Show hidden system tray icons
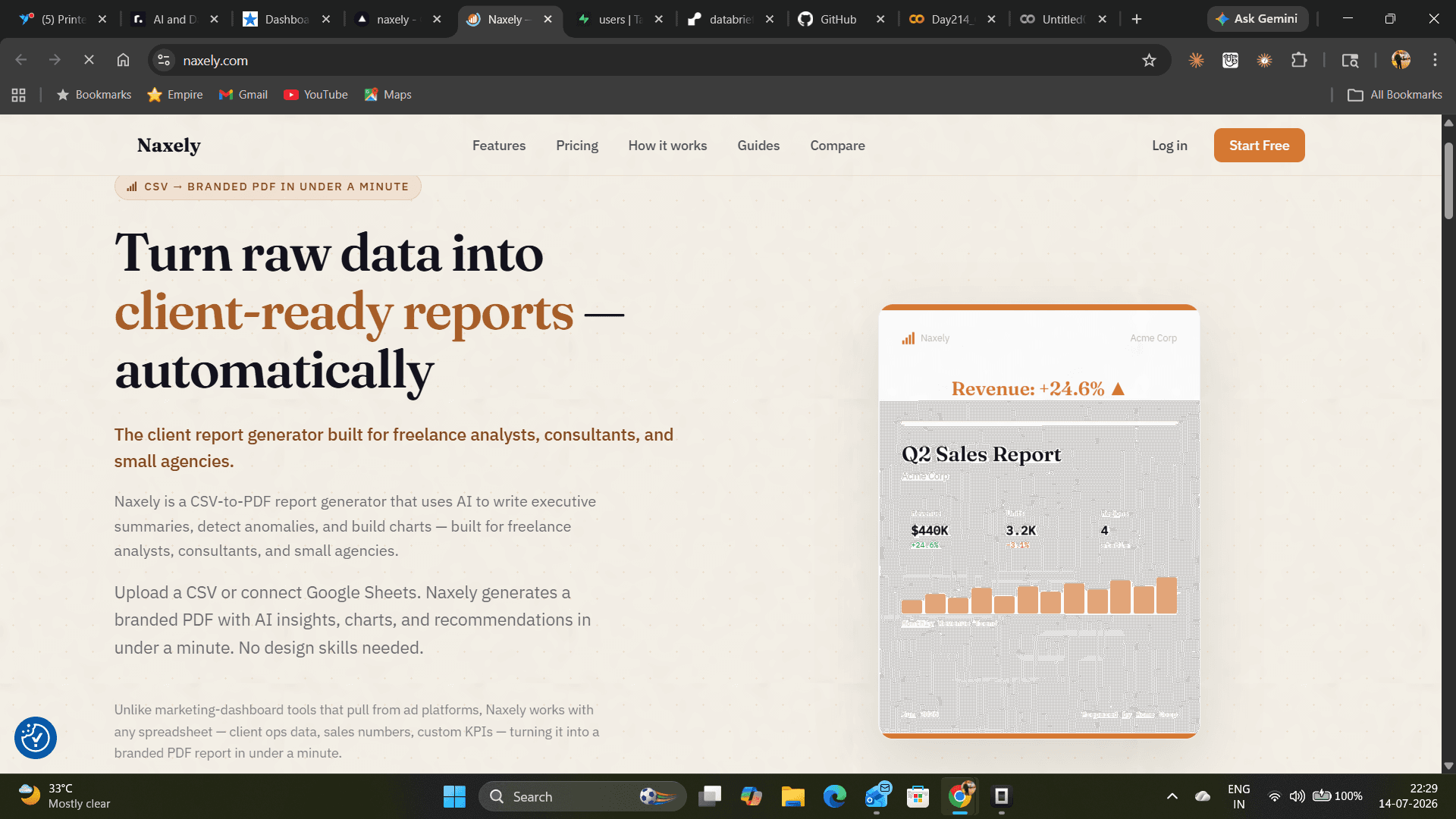Image resolution: width=1456 pixels, height=819 pixels. pos(1172,796)
